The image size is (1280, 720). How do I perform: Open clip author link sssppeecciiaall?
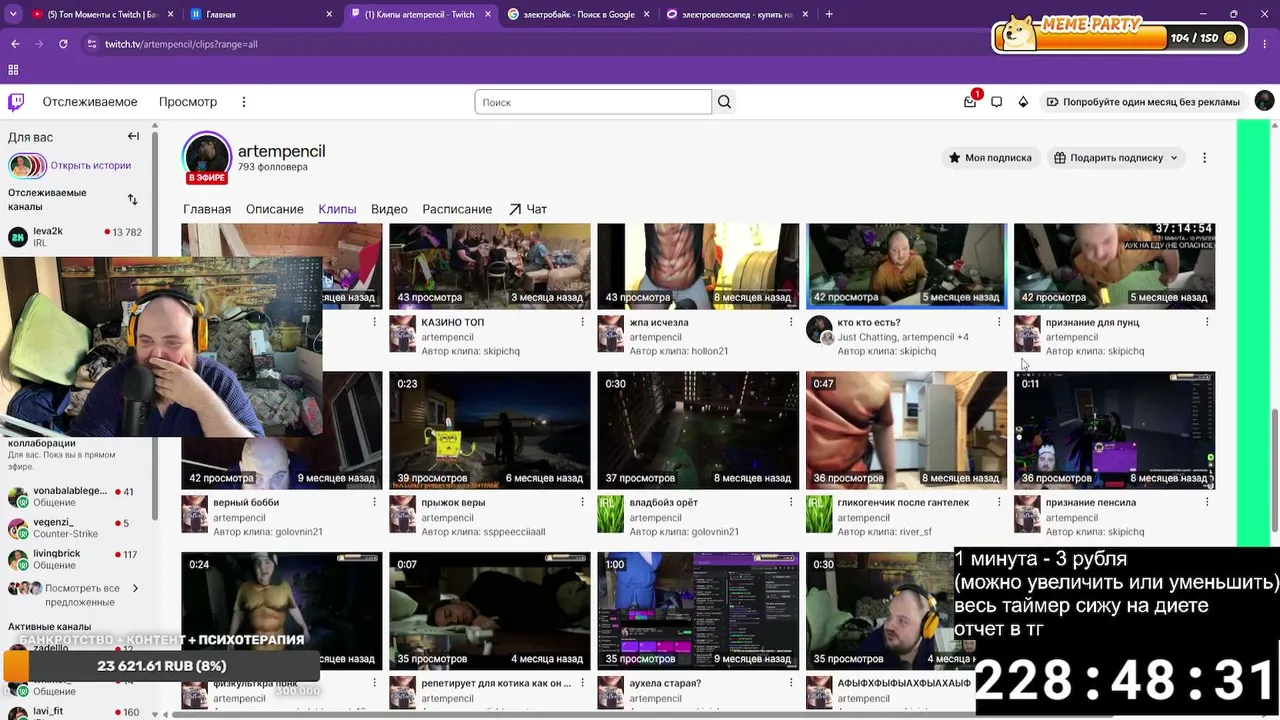[514, 532]
